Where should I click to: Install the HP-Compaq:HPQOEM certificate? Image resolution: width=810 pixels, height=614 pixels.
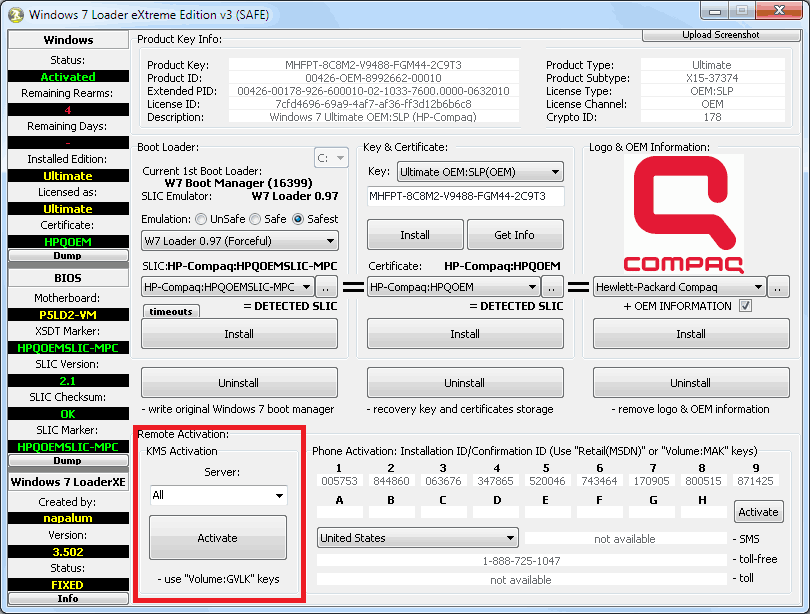click(x=465, y=334)
